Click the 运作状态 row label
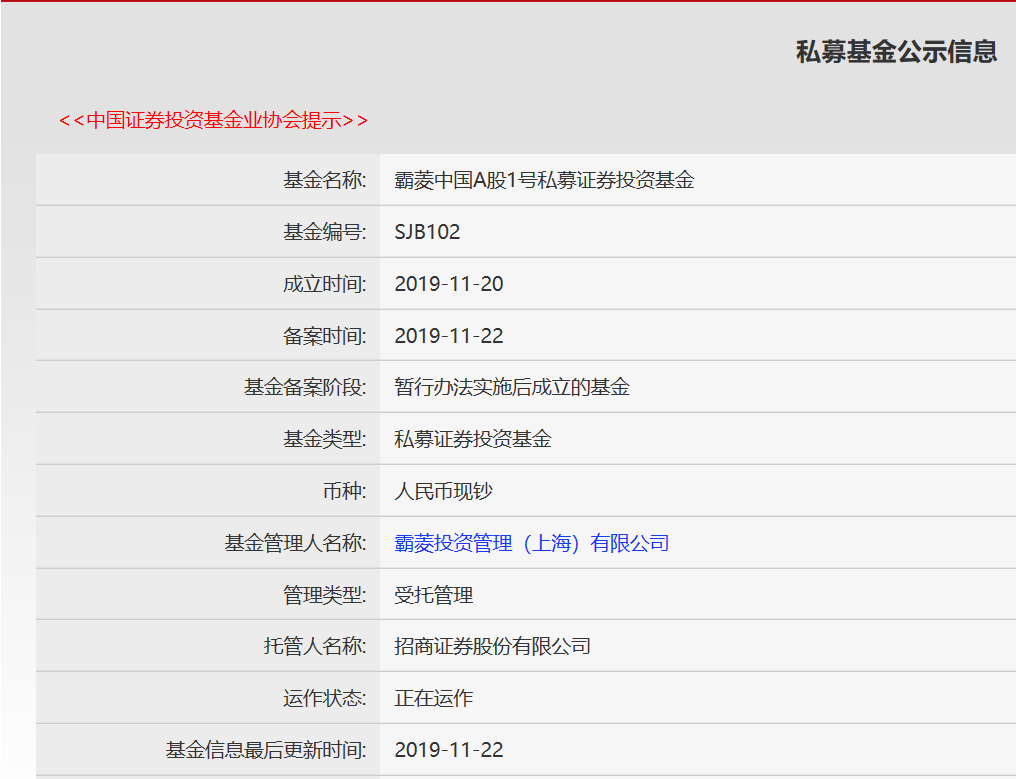Screen dimensions: 1016x779 324,698
